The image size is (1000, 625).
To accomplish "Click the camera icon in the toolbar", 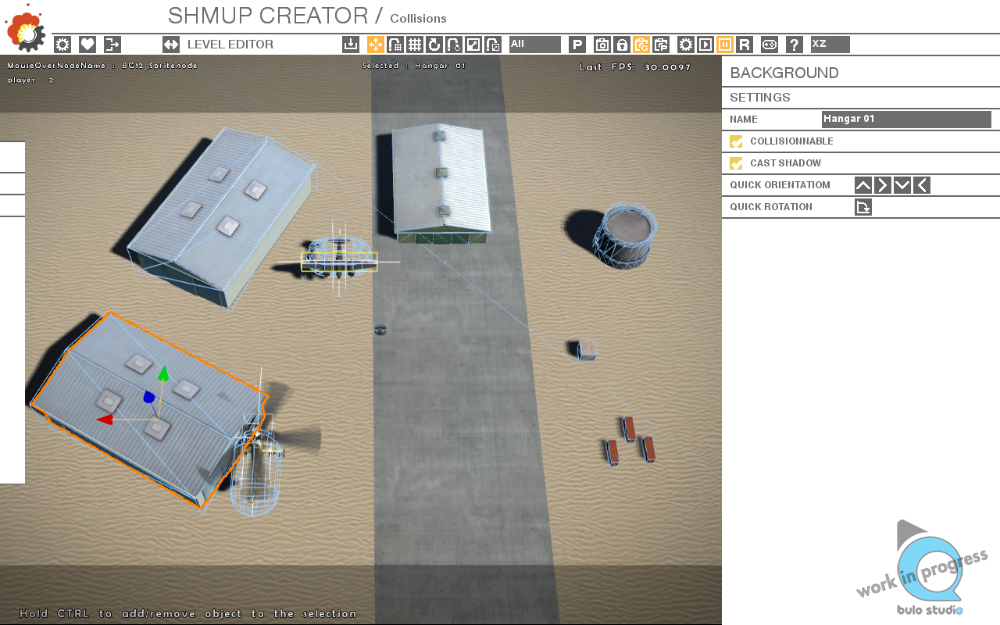I will click(602, 44).
